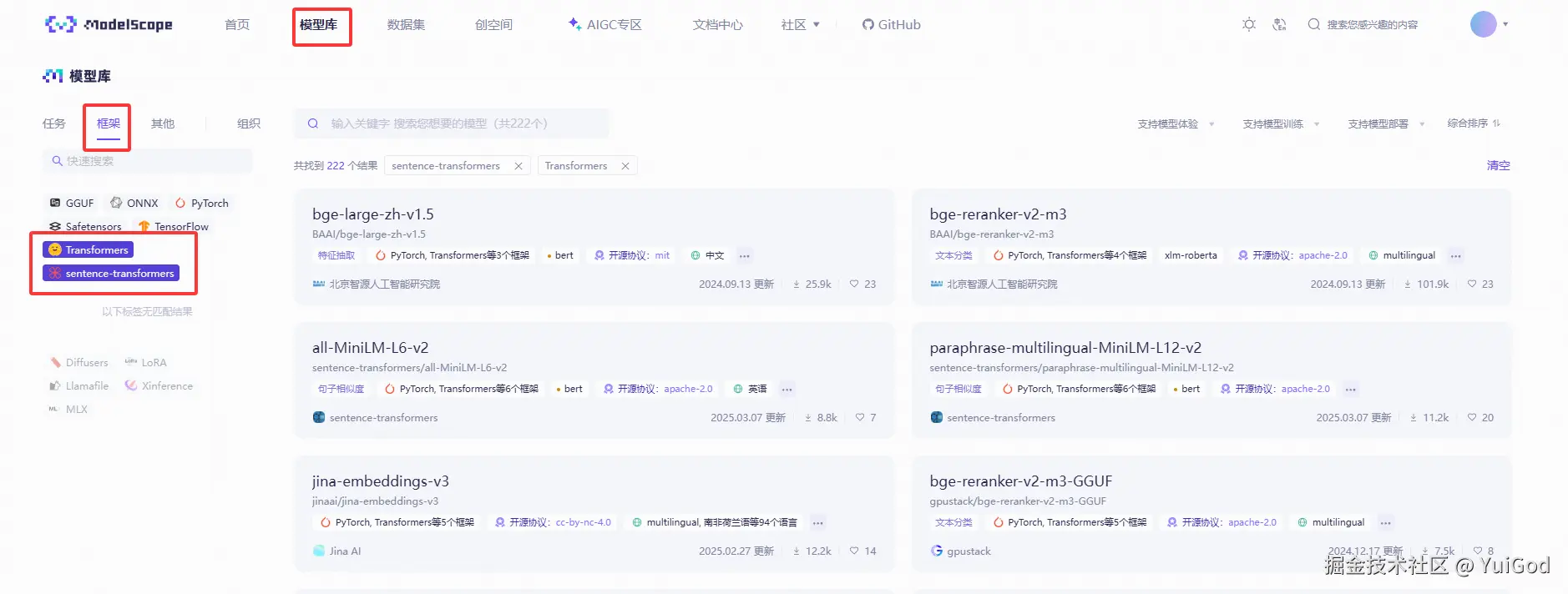This screenshot has height=594, width=1568.
Task: Open the all-MiniLM-L6-v2 model
Action: click(x=371, y=347)
